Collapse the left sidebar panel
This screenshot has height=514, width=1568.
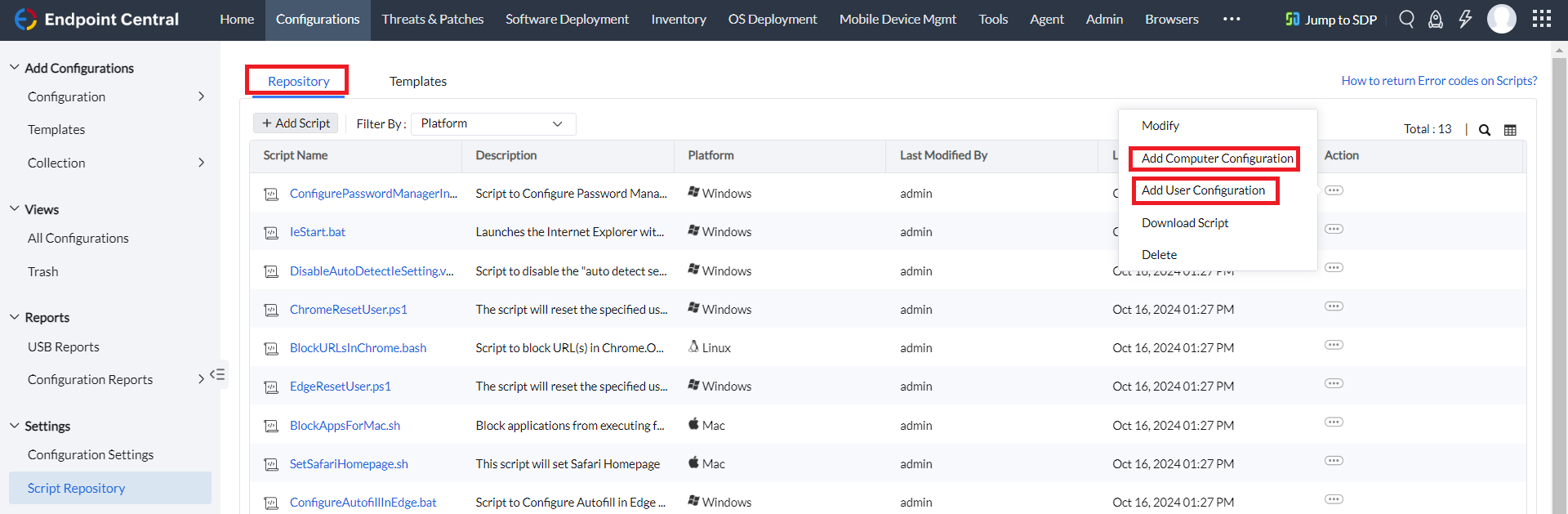pyautogui.click(x=217, y=374)
